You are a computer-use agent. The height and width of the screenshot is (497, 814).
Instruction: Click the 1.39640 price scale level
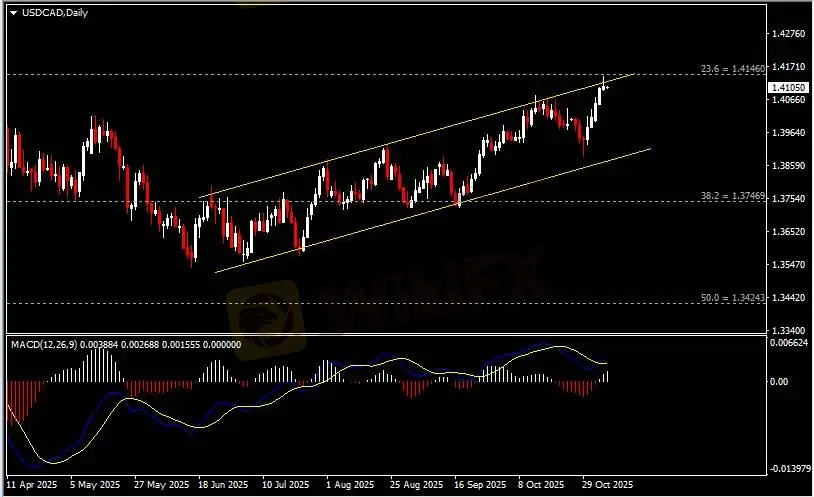coord(788,132)
